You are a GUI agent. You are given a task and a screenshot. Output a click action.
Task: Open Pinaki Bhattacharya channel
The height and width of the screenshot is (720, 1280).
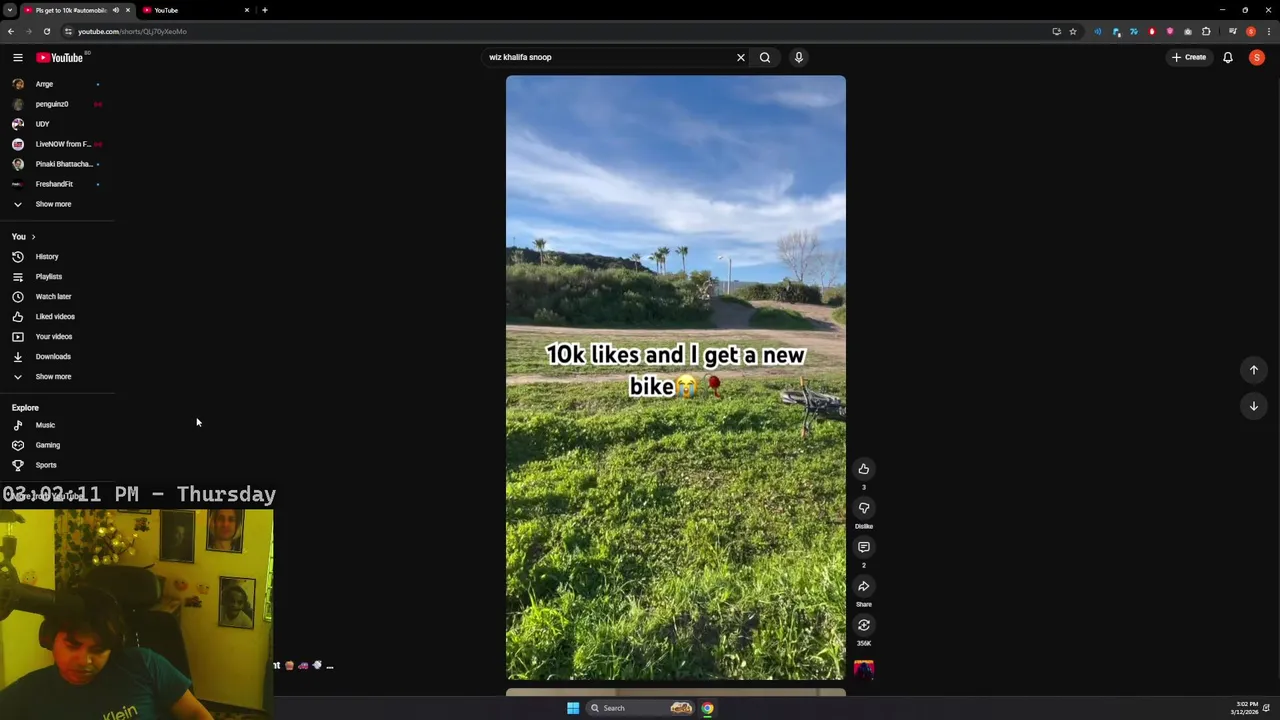pyautogui.click(x=57, y=164)
